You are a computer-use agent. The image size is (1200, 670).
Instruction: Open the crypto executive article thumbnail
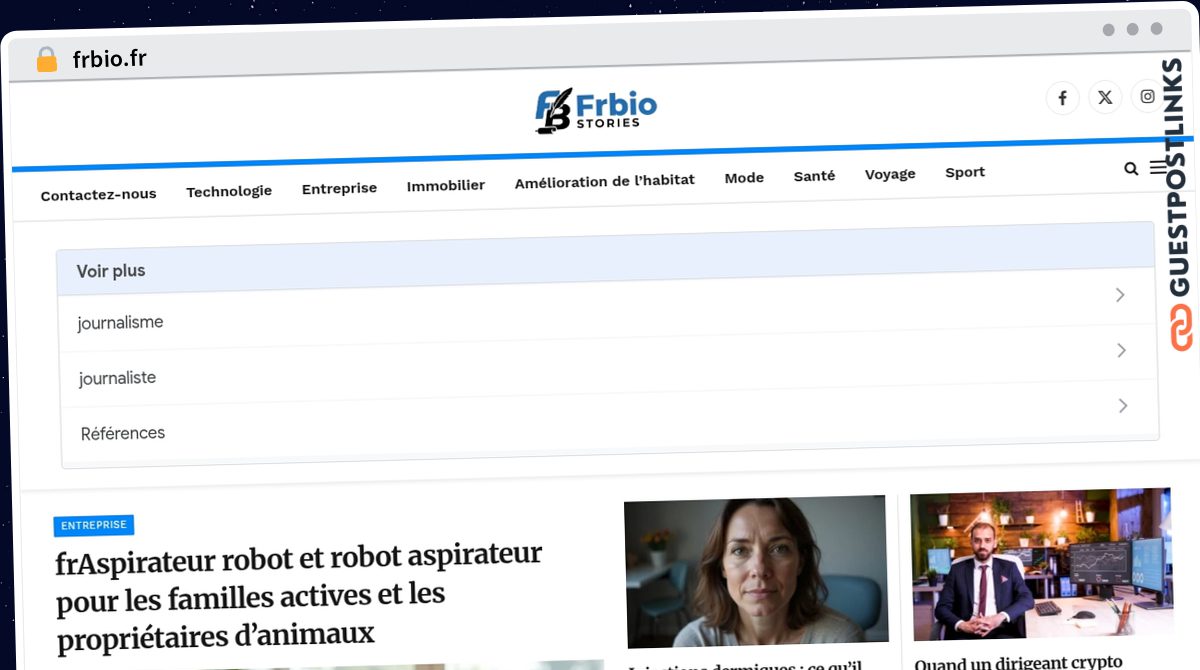(x=1042, y=565)
